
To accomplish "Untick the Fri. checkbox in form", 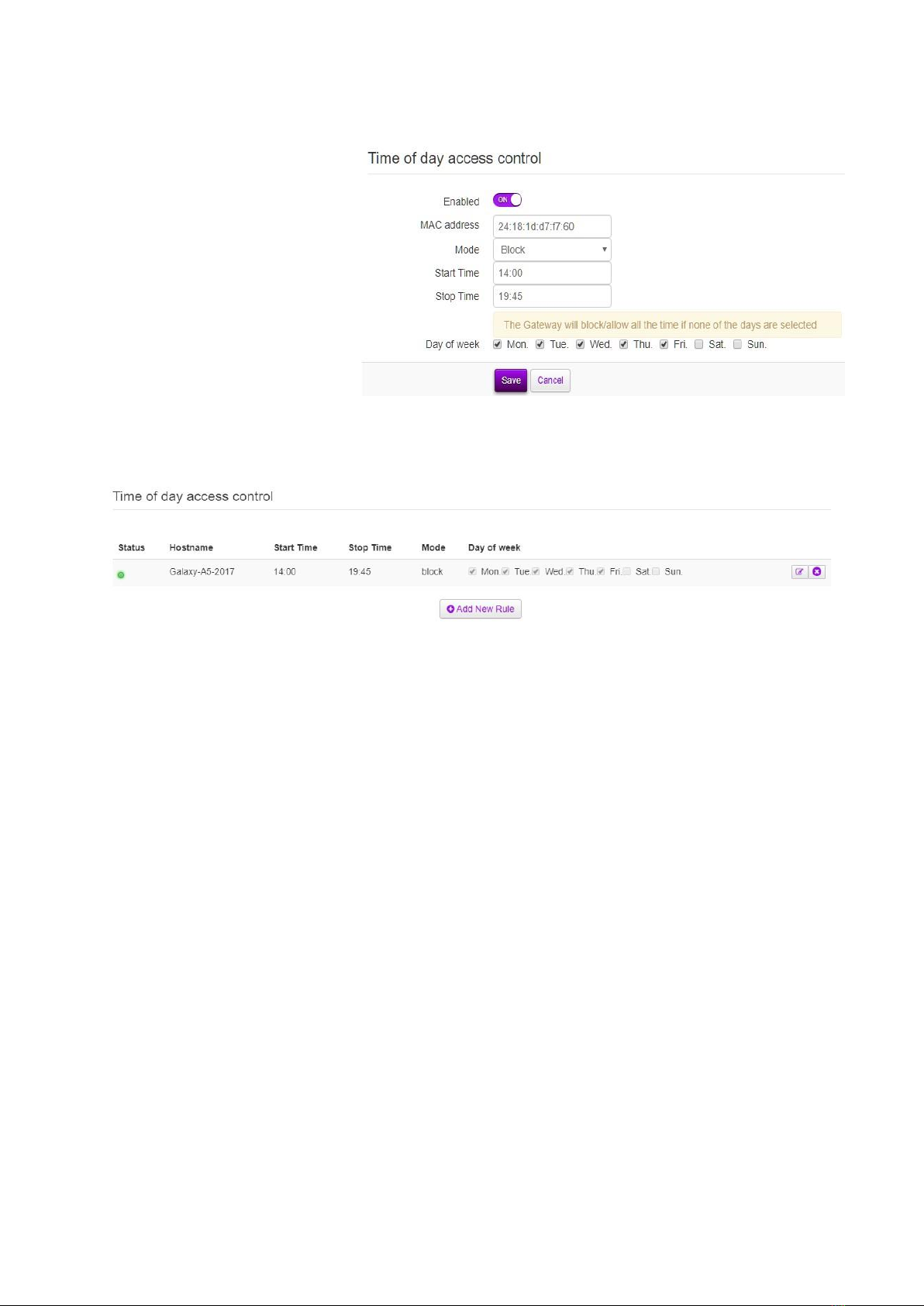I will 664,345.
